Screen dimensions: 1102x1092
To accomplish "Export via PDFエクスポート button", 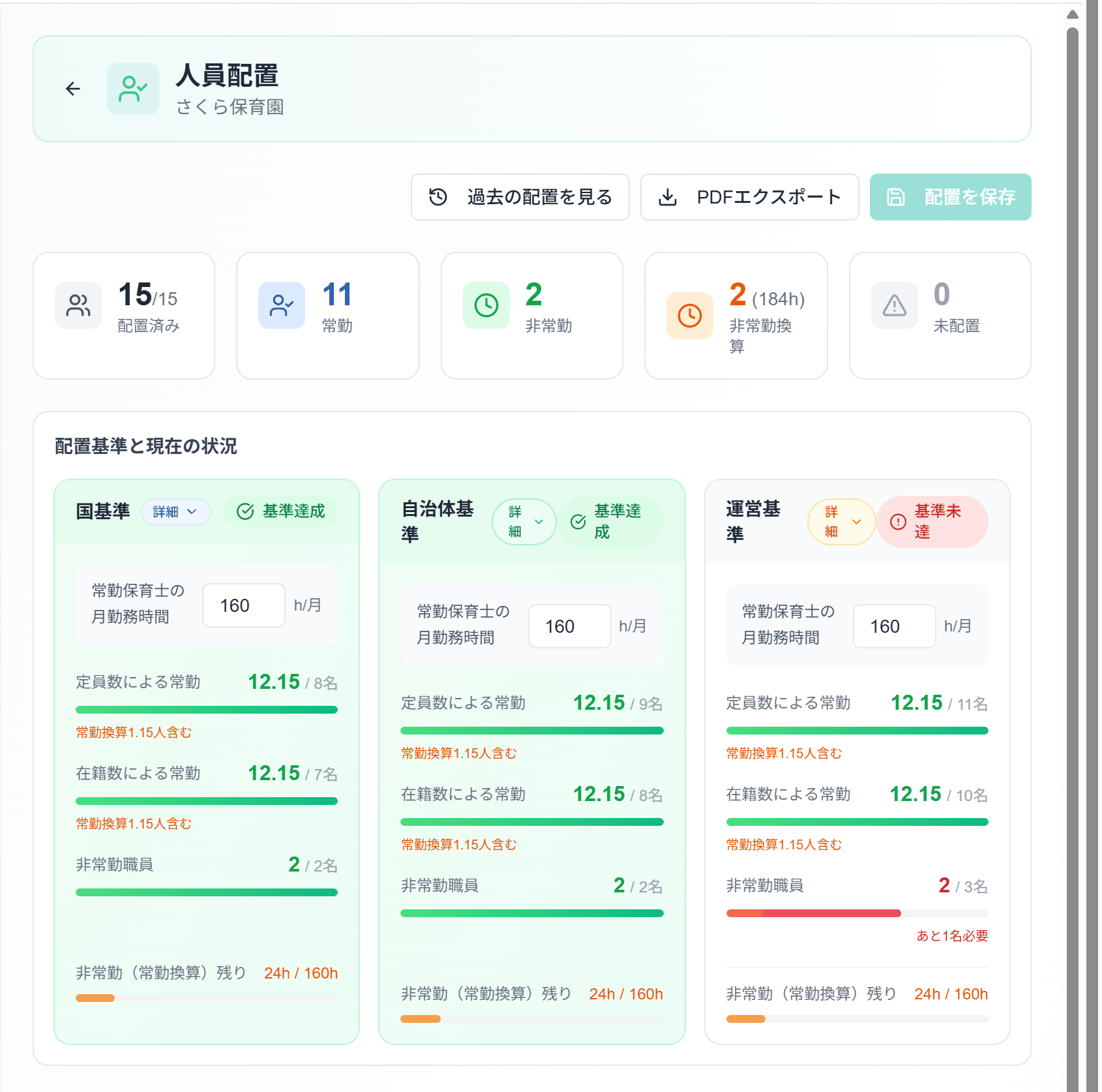I will tap(750, 197).
